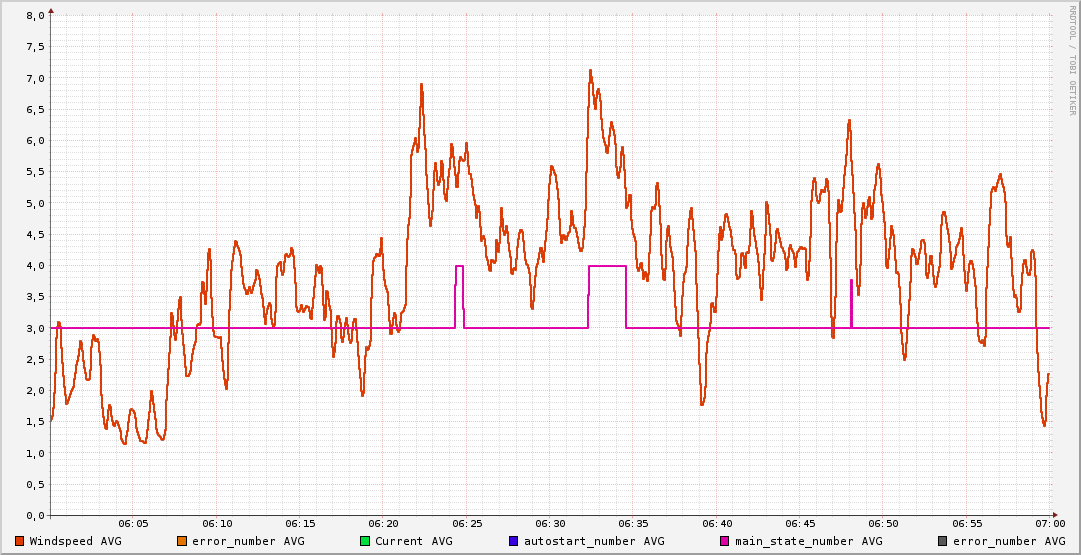This screenshot has width=1081, height=555.
Task: Select the 3,0 y-axis value label
Action: (x=34, y=328)
